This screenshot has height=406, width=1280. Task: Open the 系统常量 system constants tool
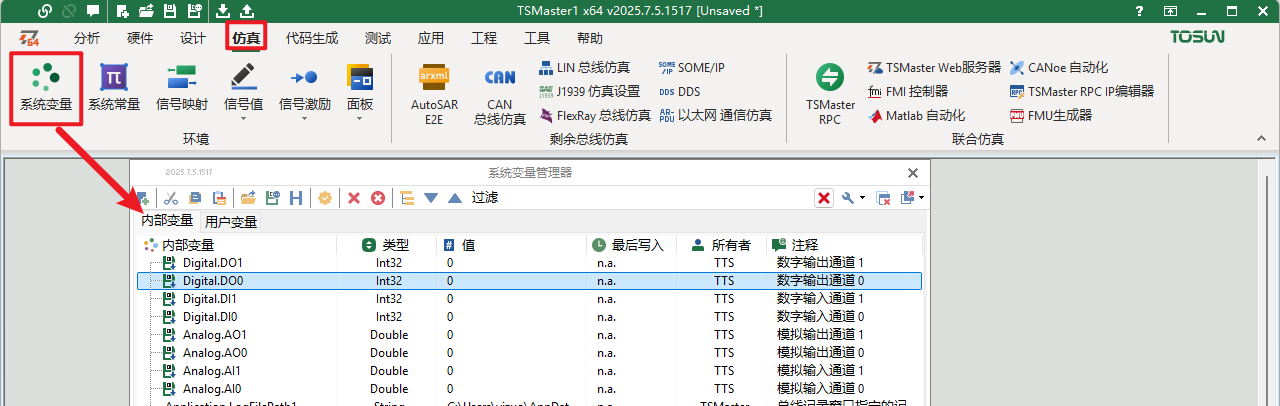click(114, 87)
